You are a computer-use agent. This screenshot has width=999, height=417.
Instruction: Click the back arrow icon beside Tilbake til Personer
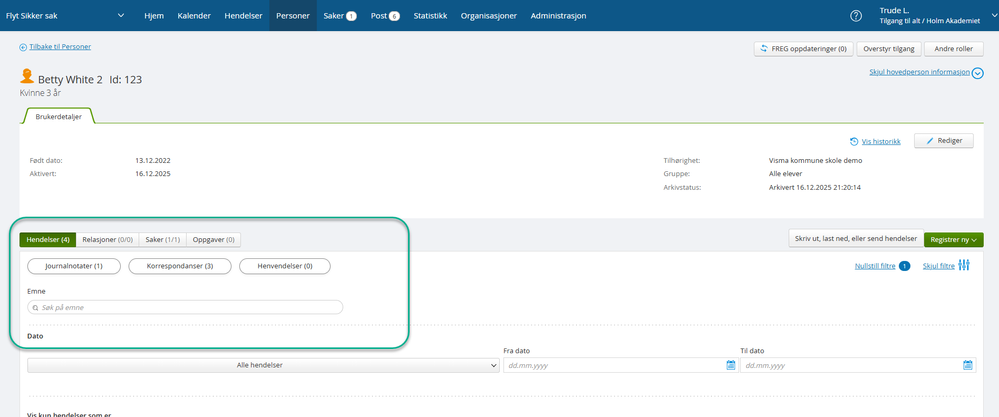point(24,47)
